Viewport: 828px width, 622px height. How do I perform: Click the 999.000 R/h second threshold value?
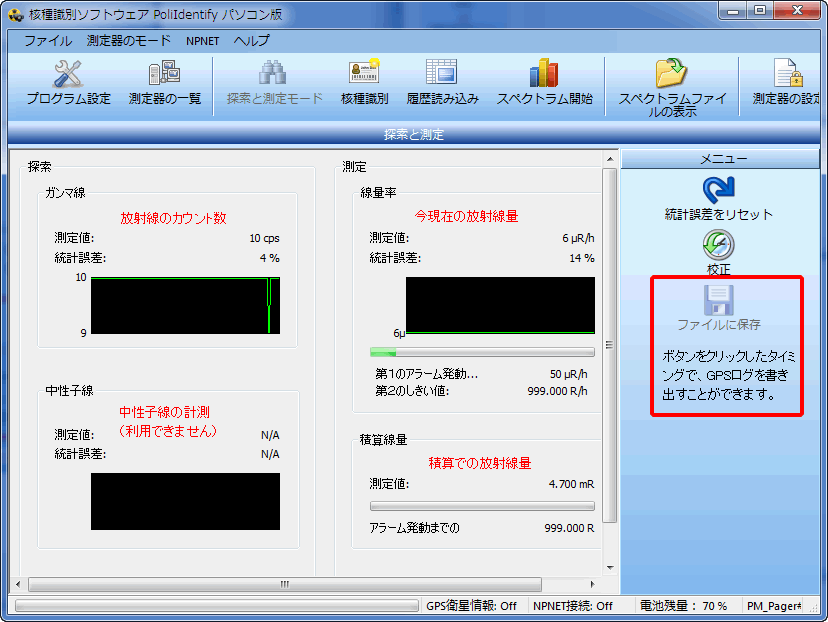coord(557,391)
